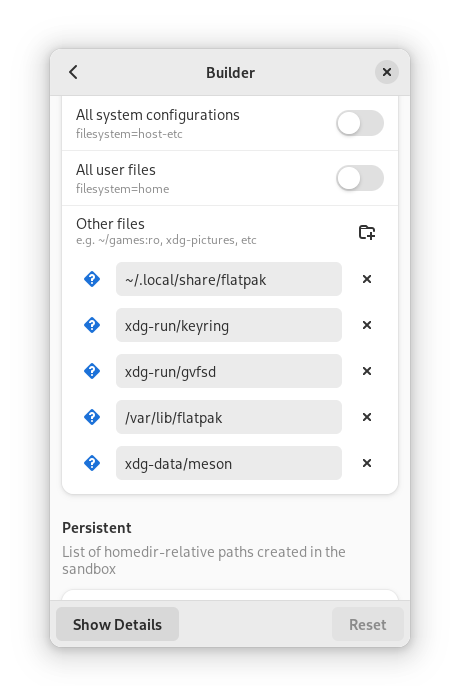Remove the xdg-data/meson entry
Screen dimensions: 460x686
[367, 463]
